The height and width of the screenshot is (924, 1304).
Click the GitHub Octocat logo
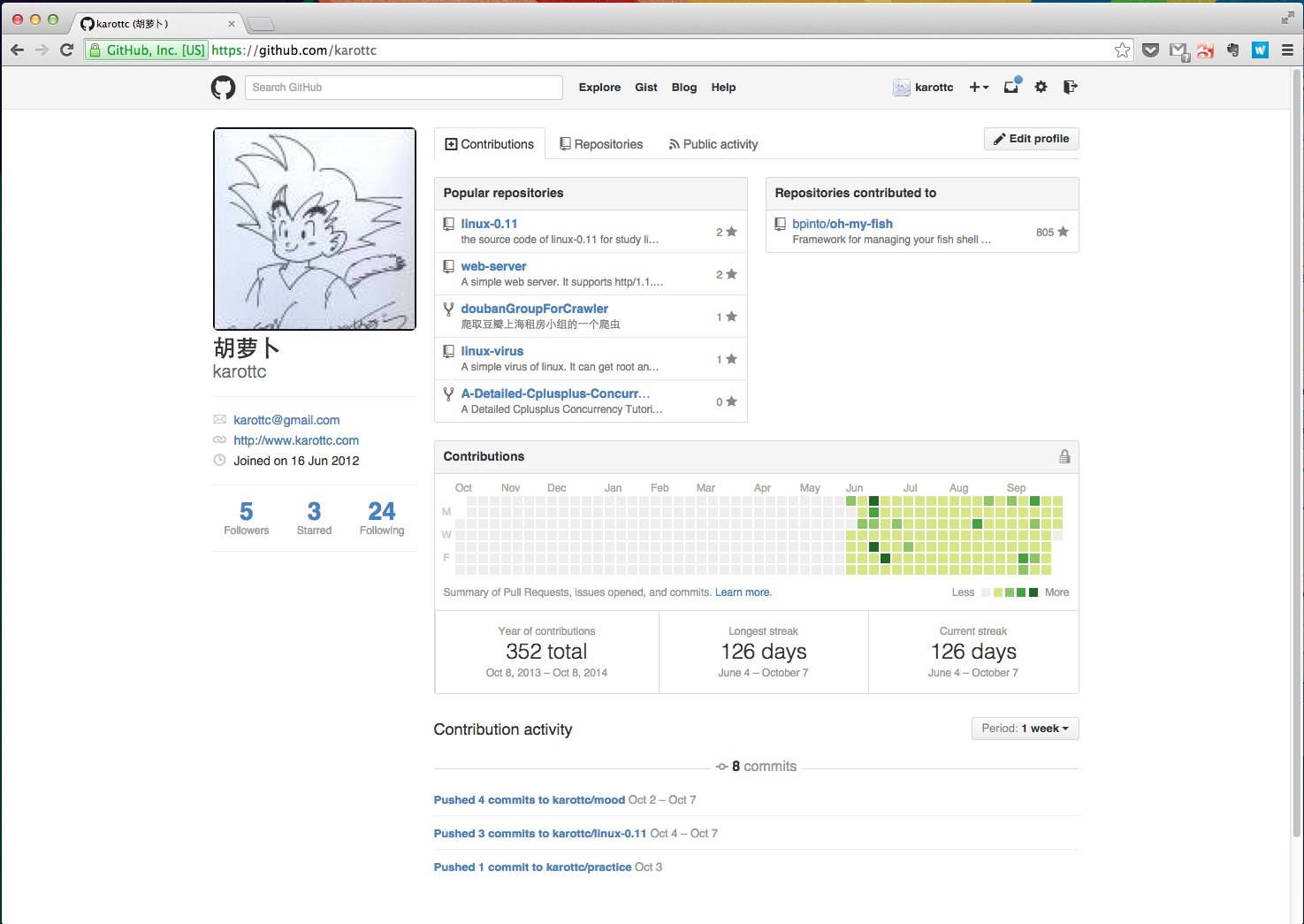click(x=223, y=88)
